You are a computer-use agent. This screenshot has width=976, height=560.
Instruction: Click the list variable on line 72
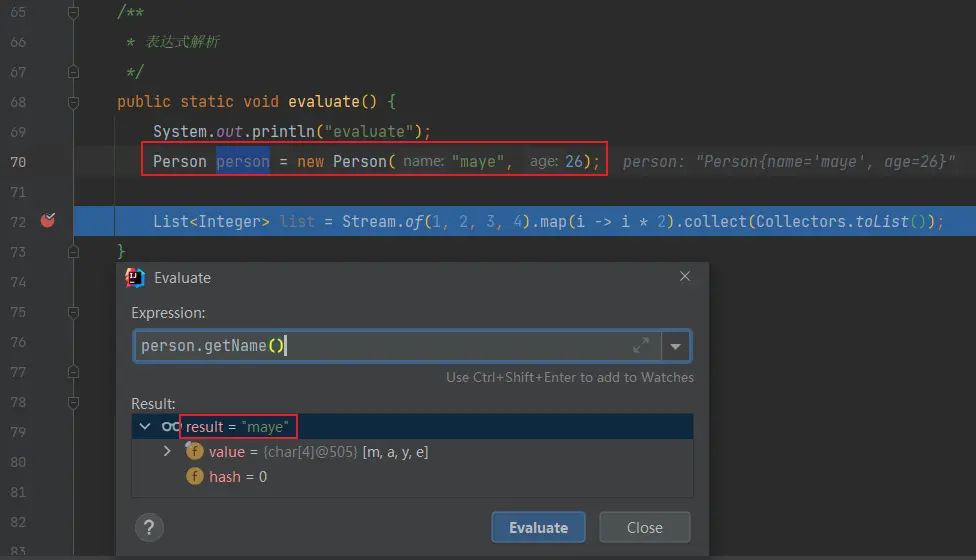point(297,222)
